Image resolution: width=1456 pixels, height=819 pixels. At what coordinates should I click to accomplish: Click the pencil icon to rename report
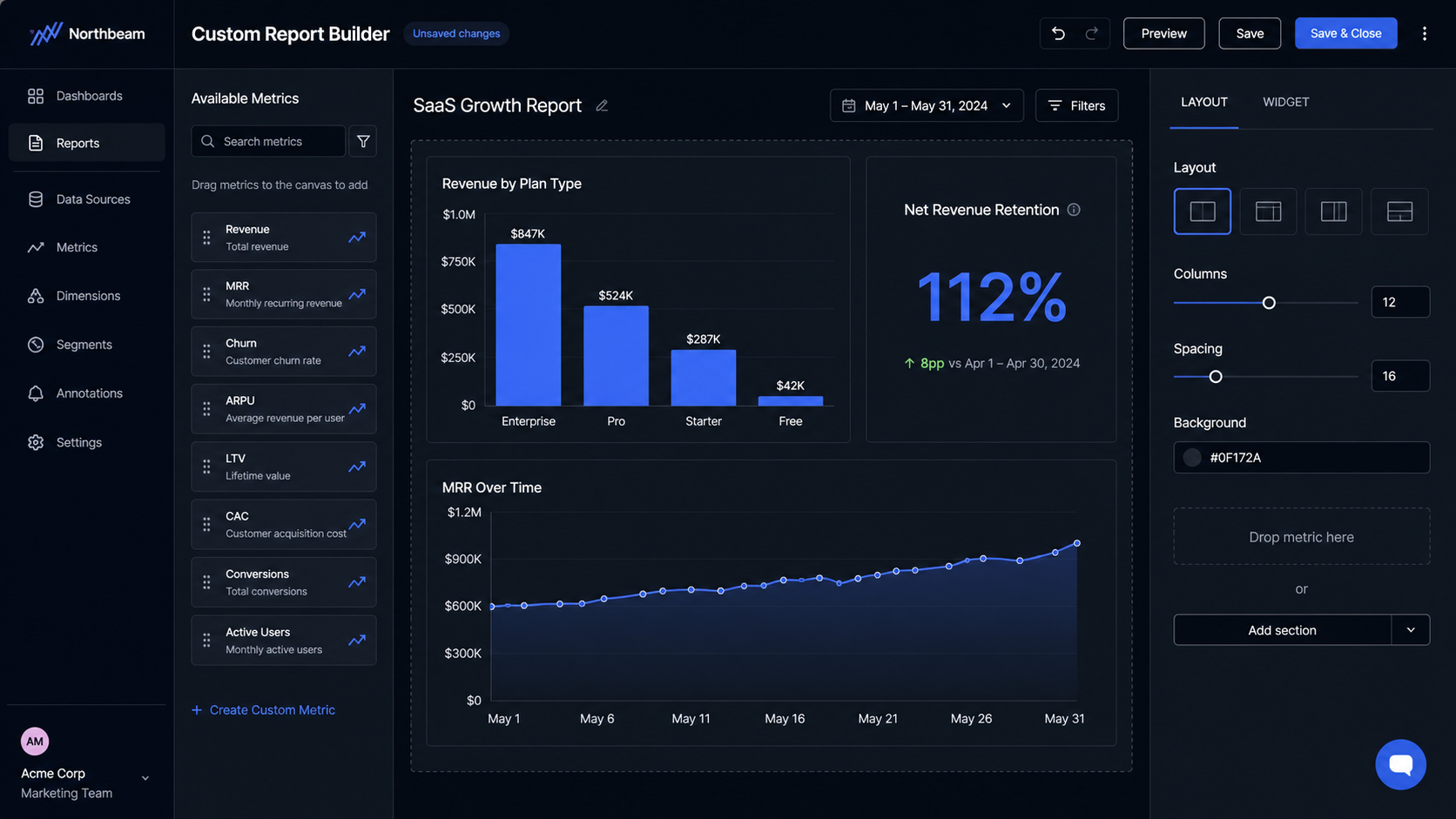tap(602, 105)
